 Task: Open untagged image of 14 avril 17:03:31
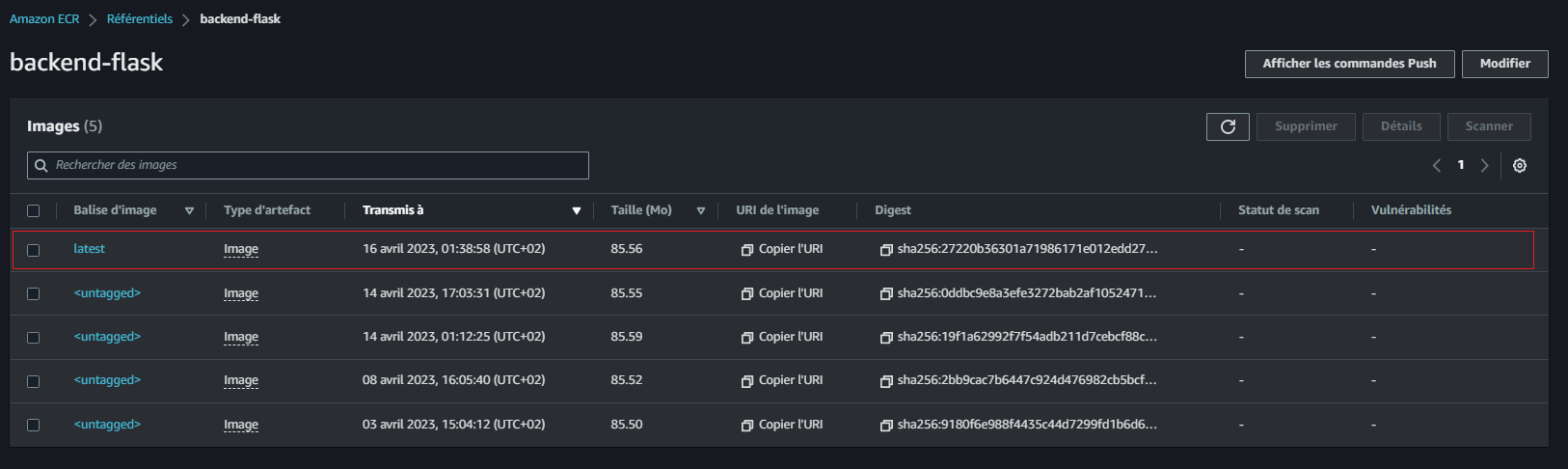click(107, 293)
